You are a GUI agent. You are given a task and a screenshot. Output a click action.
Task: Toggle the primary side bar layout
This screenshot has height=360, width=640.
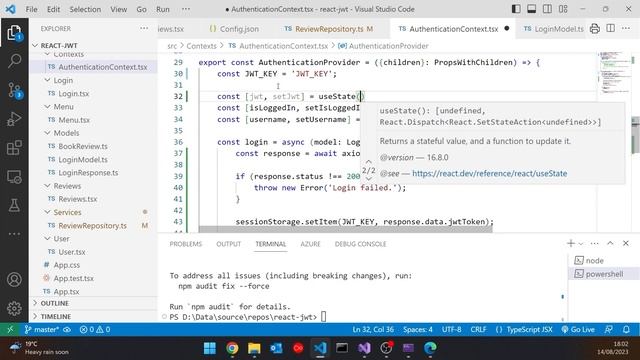click(516, 9)
